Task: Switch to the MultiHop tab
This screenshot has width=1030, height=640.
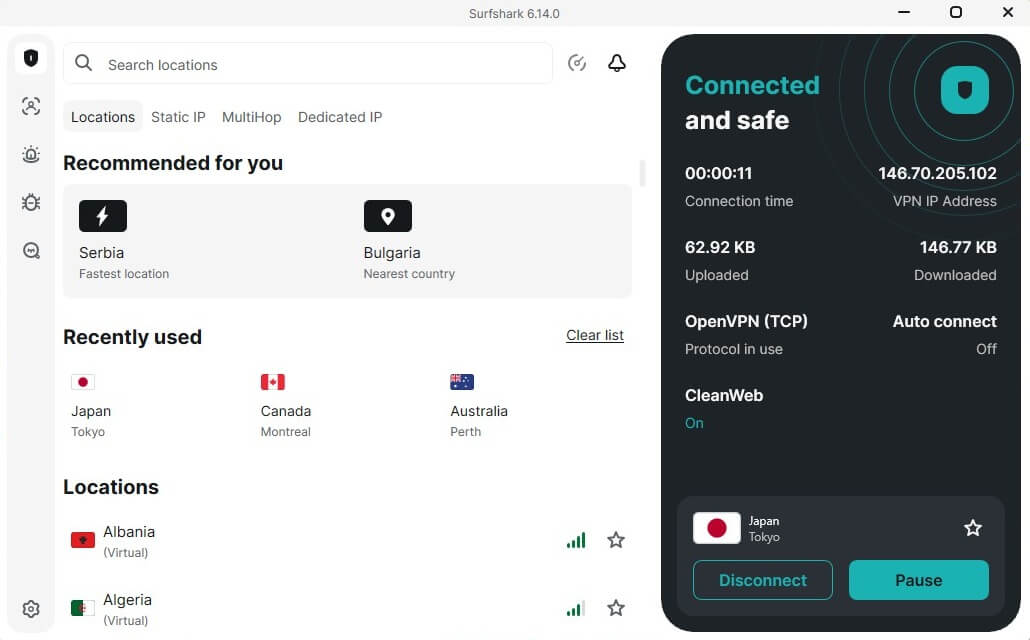Action: [252, 117]
